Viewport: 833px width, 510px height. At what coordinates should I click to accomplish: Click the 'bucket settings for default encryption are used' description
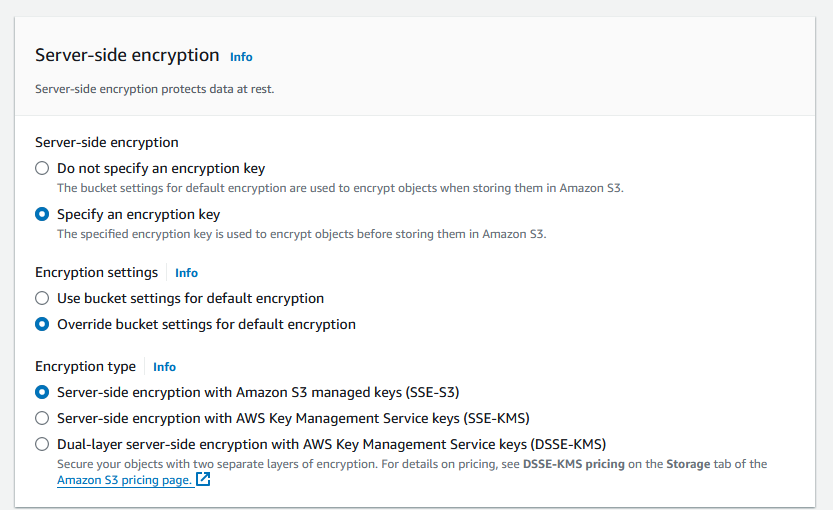tap(340, 188)
